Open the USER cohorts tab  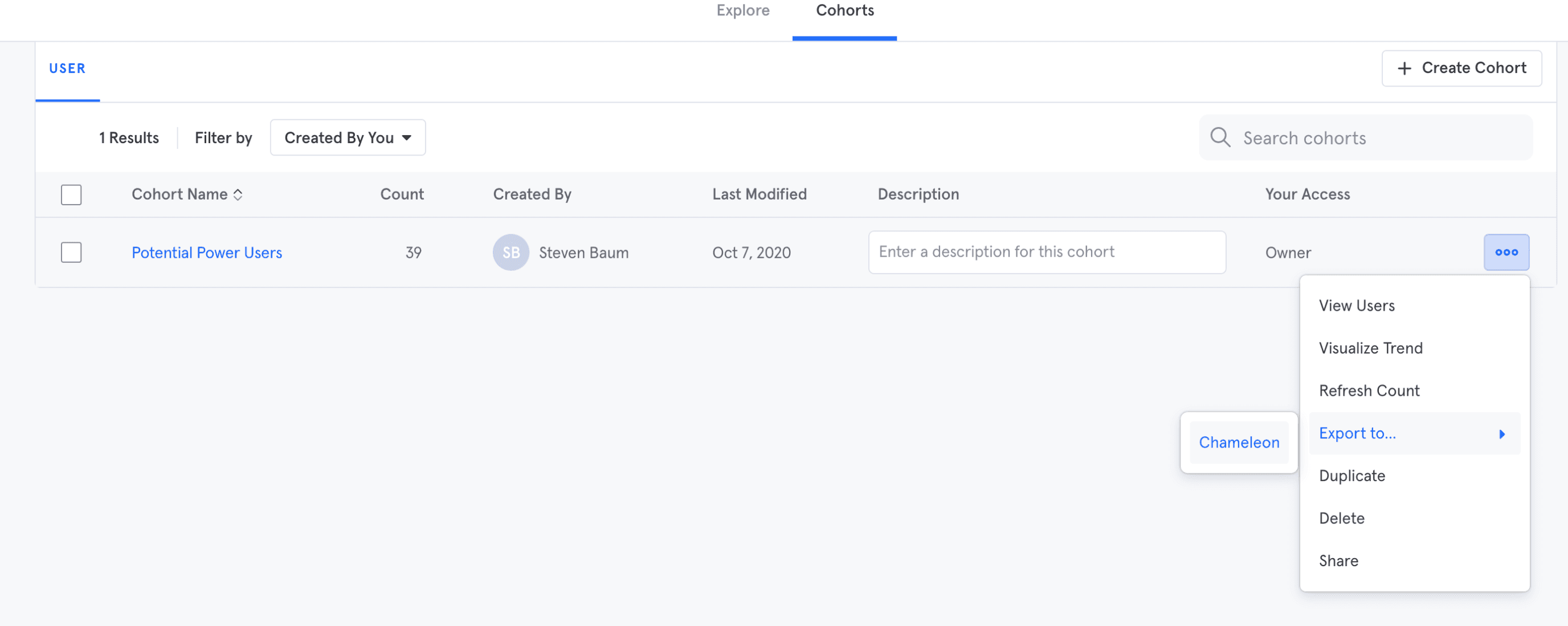click(x=68, y=69)
